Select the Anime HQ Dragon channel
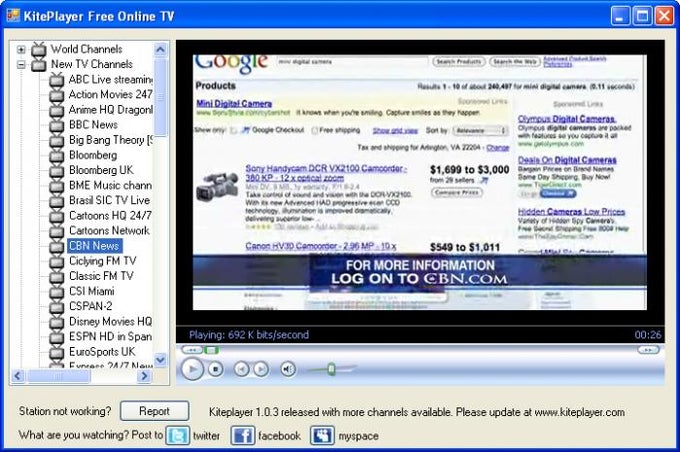Image resolution: width=680 pixels, height=452 pixels. point(111,110)
